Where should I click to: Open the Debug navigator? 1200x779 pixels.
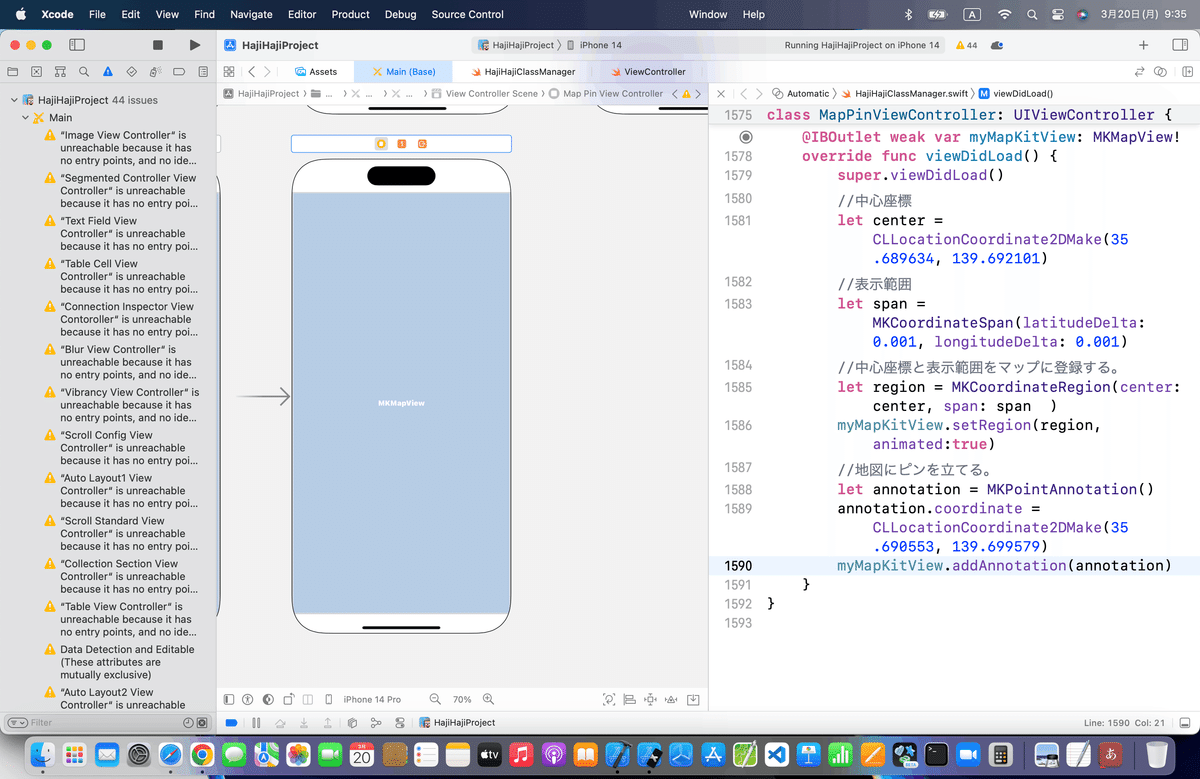156,72
